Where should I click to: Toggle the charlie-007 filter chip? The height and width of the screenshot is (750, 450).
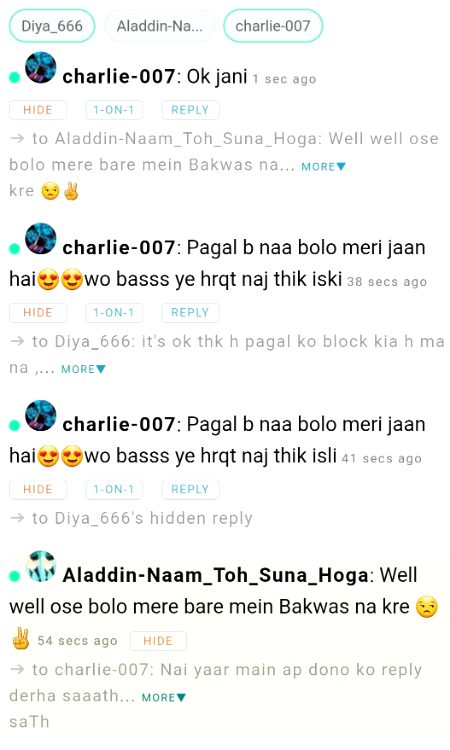pyautogui.click(x=273, y=26)
